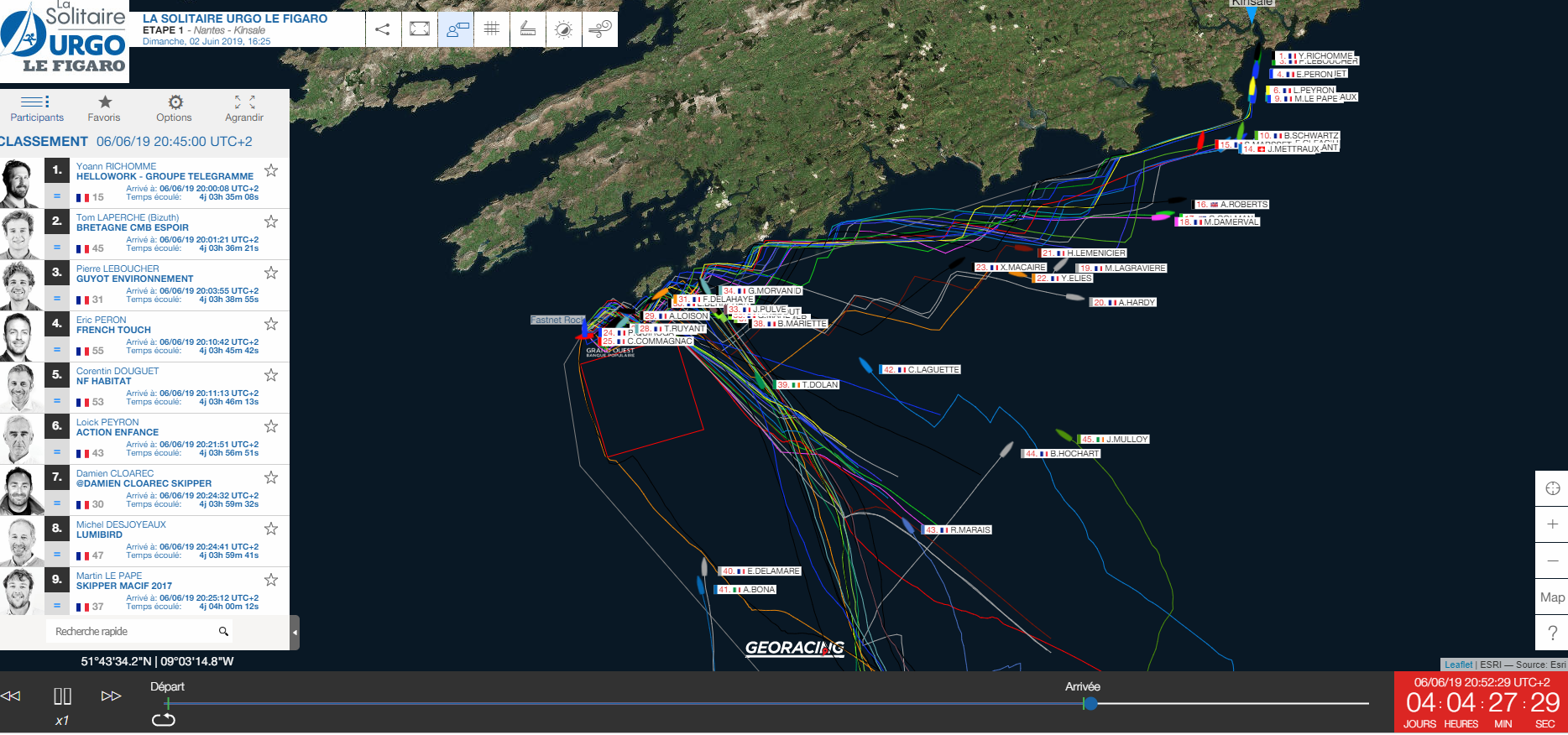
Task: Star Yoann Richomme as favorite
Action: 271,170
